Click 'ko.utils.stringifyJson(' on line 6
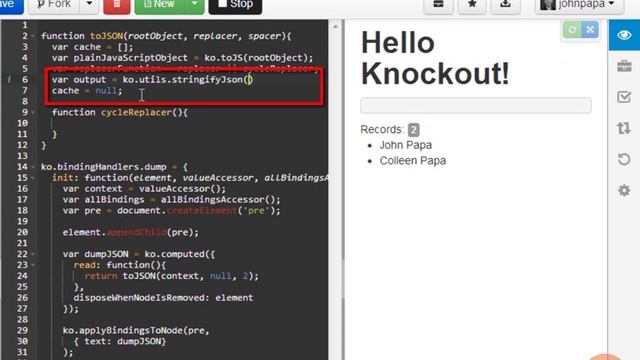 coord(187,80)
